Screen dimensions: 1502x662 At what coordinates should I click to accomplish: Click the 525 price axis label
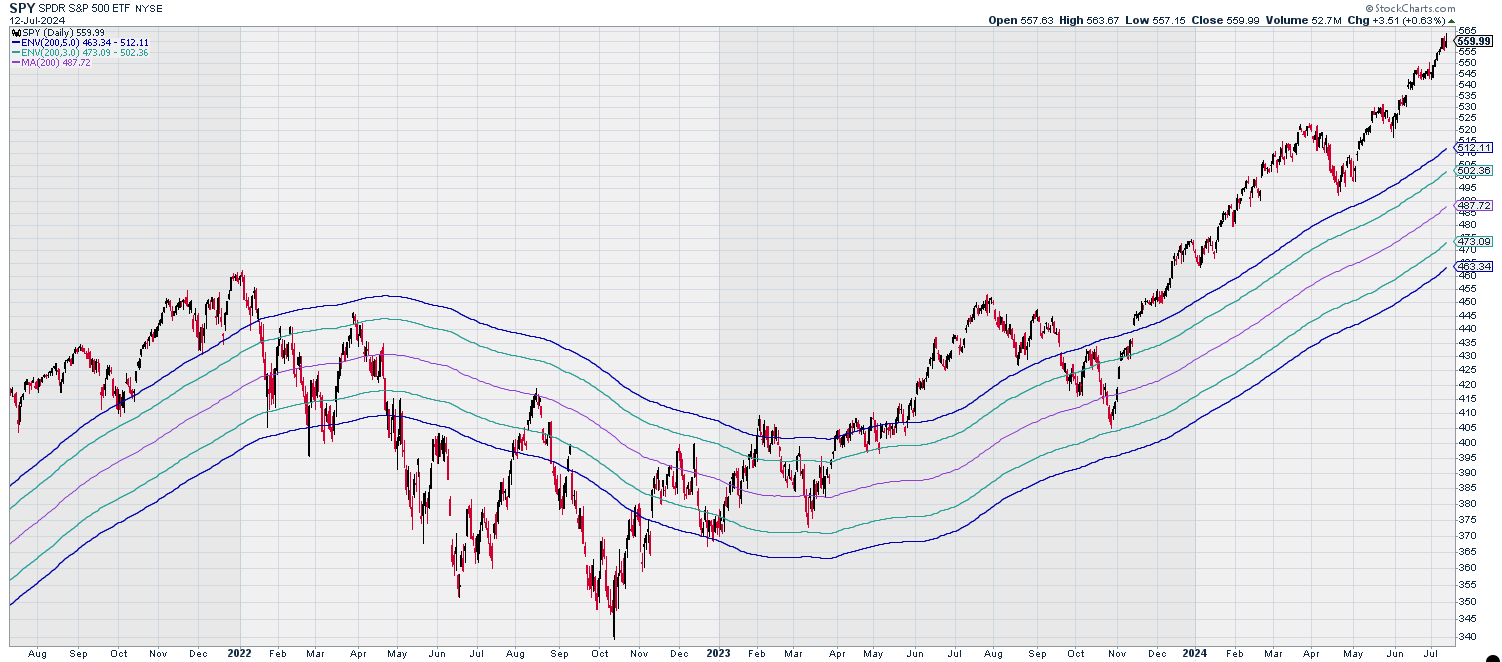coord(1467,118)
